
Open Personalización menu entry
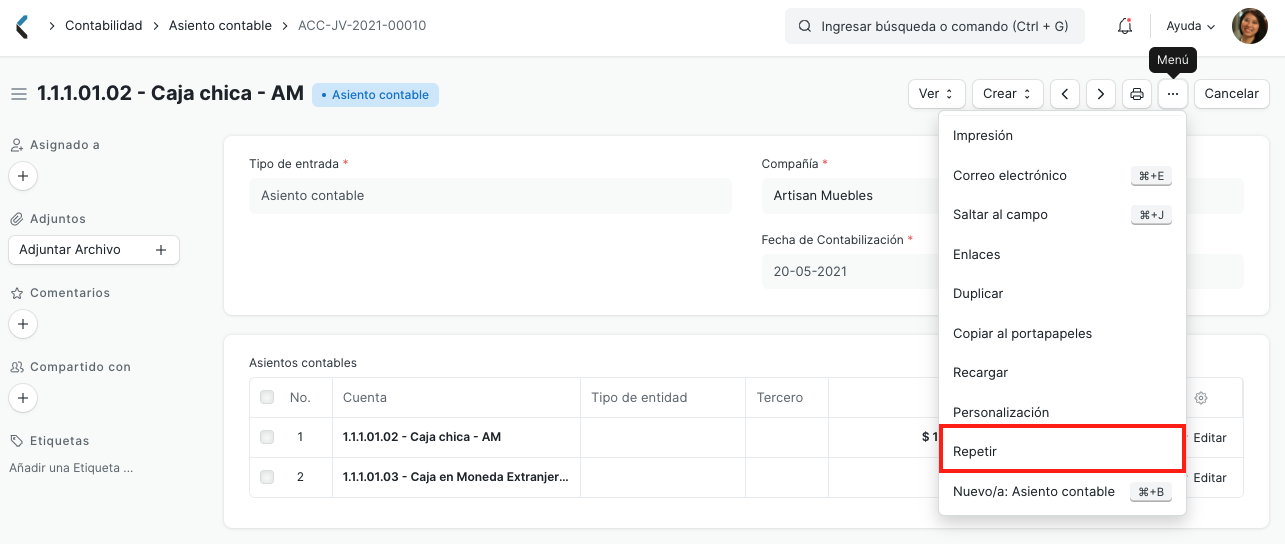[1062, 412]
